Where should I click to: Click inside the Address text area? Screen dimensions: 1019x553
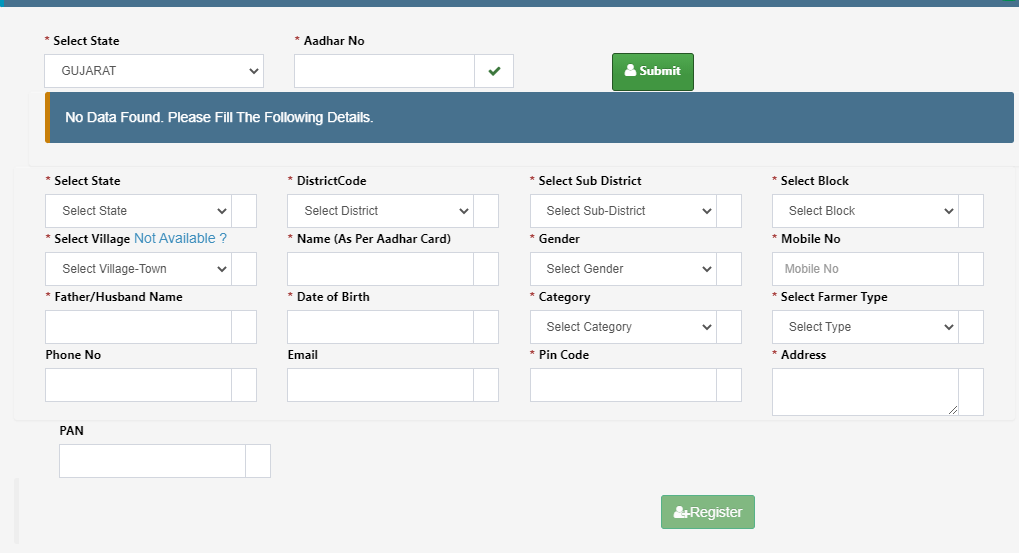(865, 392)
